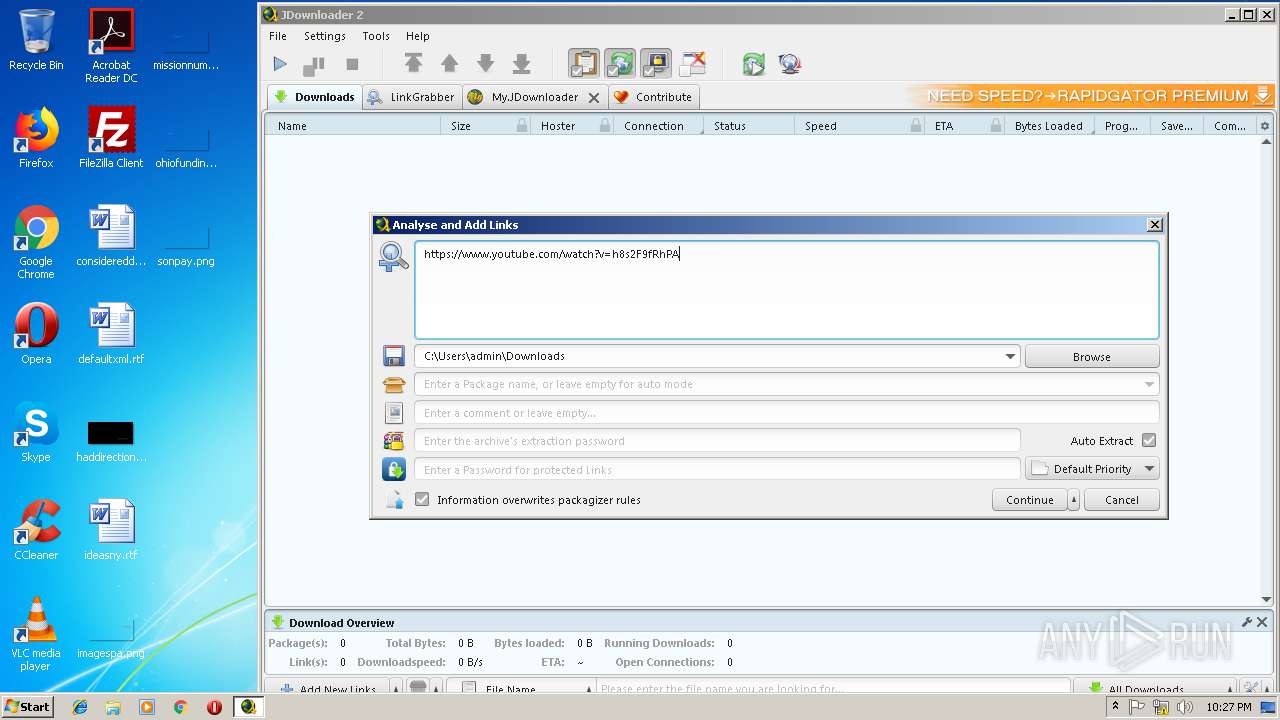This screenshot has width=1280, height=720.
Task: Open Skype desktop shortcut
Action: (x=36, y=432)
